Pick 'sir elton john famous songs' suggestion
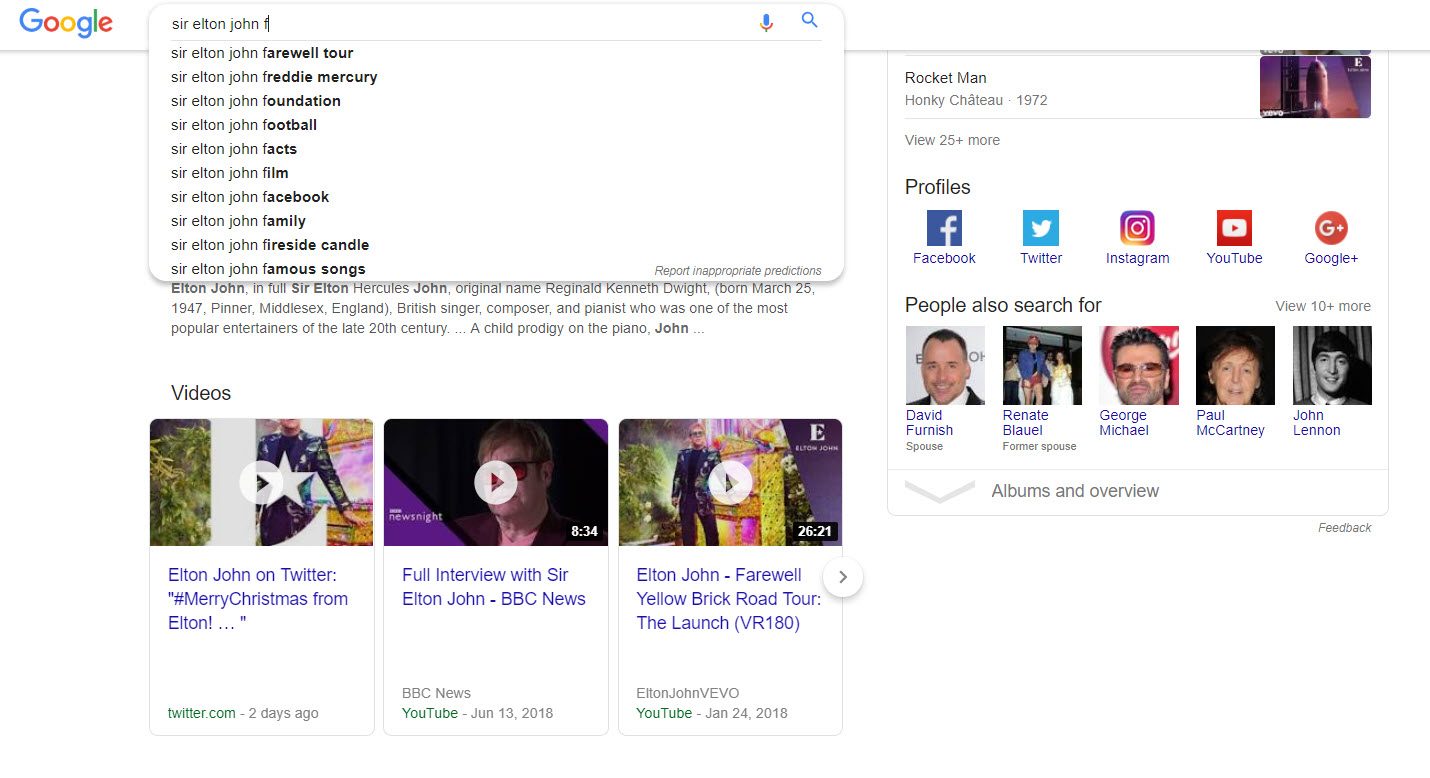This screenshot has height=778, width=1430. click(x=268, y=269)
